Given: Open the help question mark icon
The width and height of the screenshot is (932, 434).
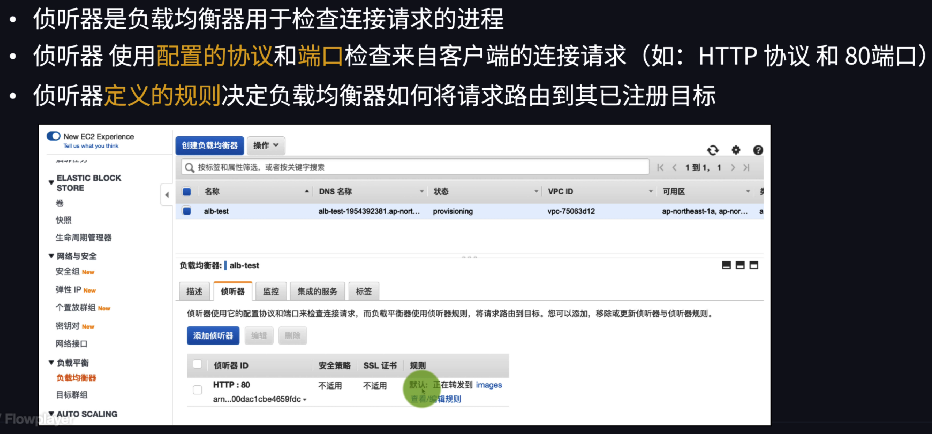Looking at the screenshot, I should (758, 150).
